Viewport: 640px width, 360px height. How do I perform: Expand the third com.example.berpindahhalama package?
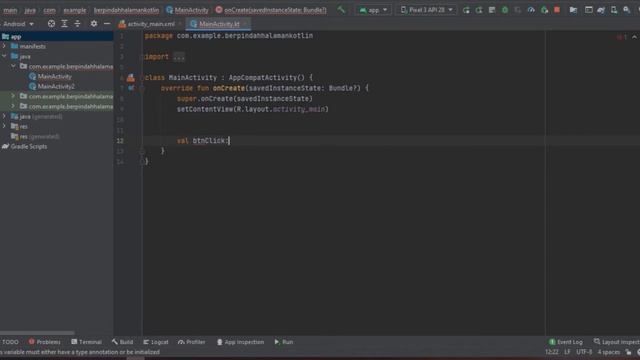pyautogui.click(x=13, y=106)
